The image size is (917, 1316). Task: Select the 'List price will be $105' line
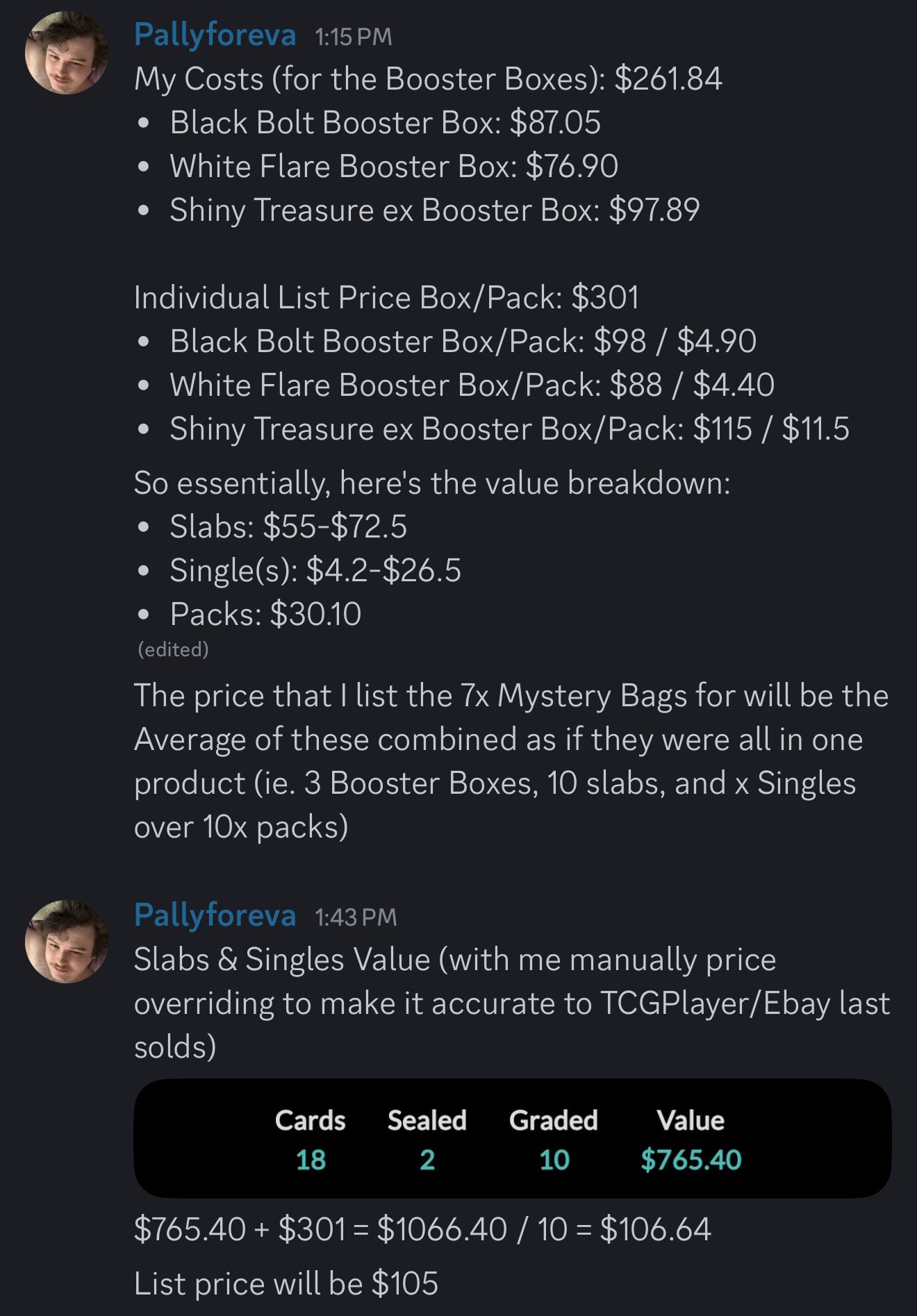(x=286, y=1283)
